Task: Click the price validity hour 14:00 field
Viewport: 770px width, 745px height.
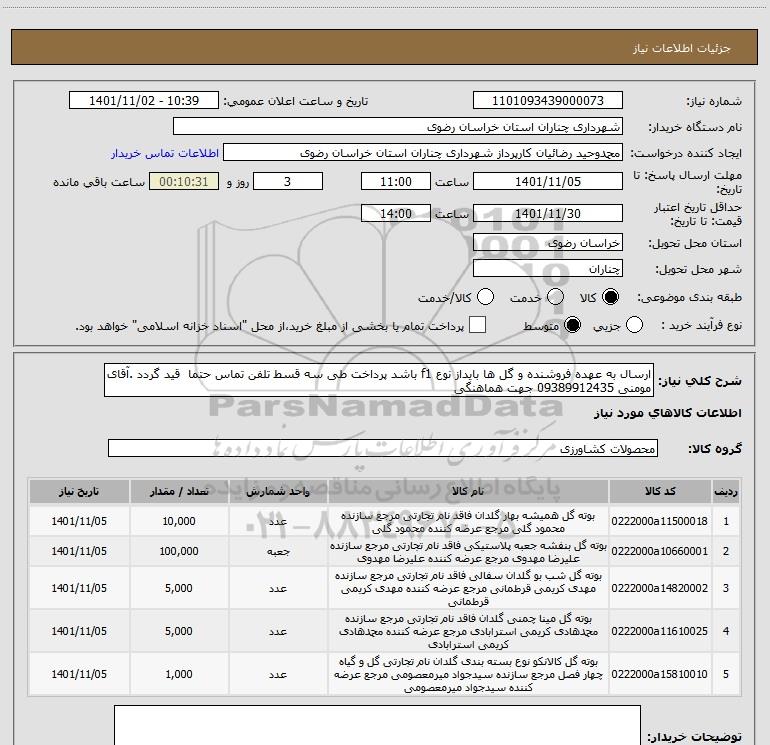Action: 396,213
